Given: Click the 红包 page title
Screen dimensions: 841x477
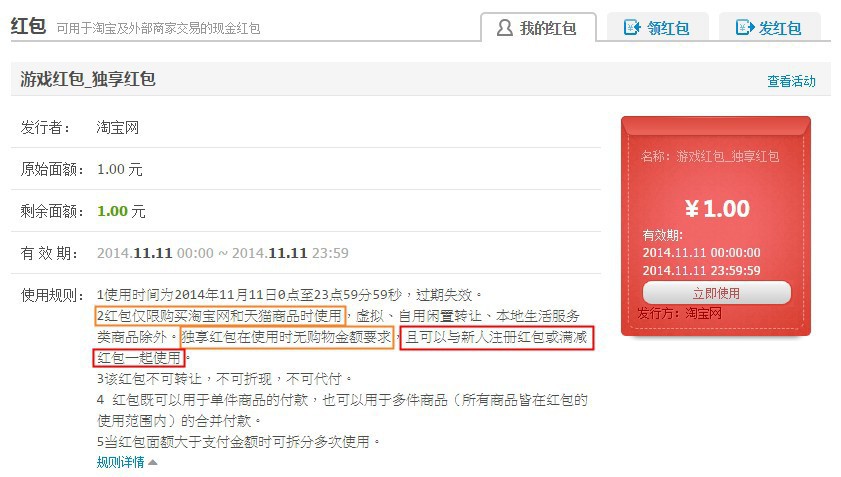Looking at the screenshot, I should 28,25.
